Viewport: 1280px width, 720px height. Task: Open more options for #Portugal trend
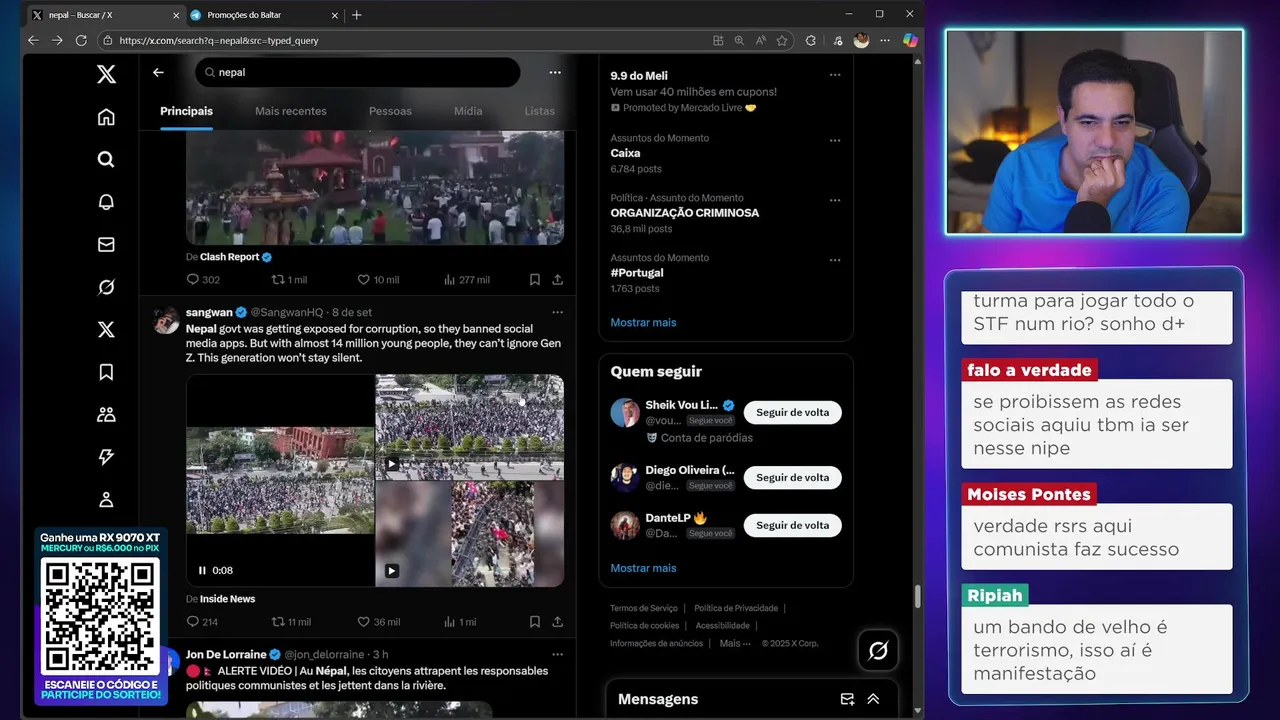[835, 259]
